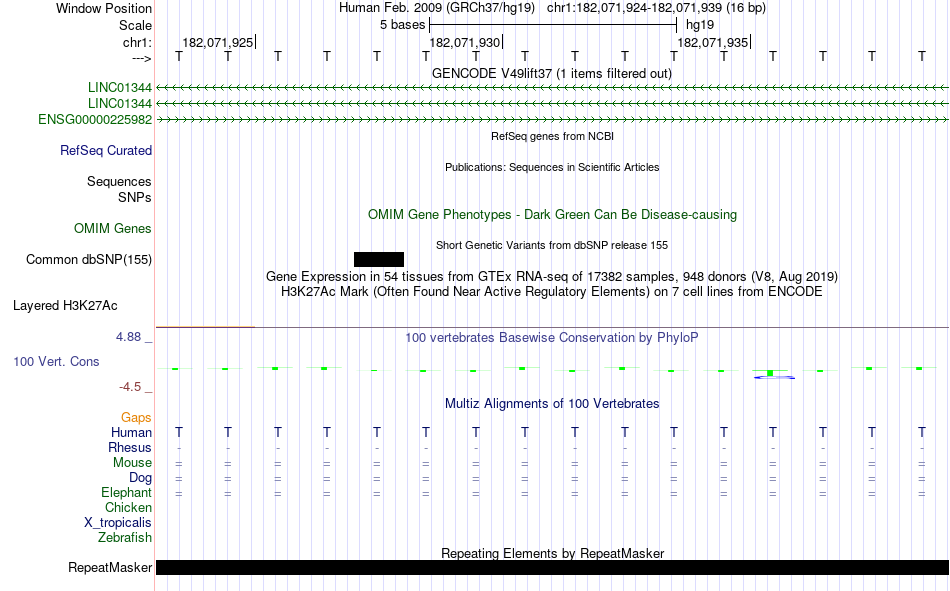Click the tallest green PhyloP conservation bar
The height and width of the screenshot is (591, 950).
(x=770, y=373)
